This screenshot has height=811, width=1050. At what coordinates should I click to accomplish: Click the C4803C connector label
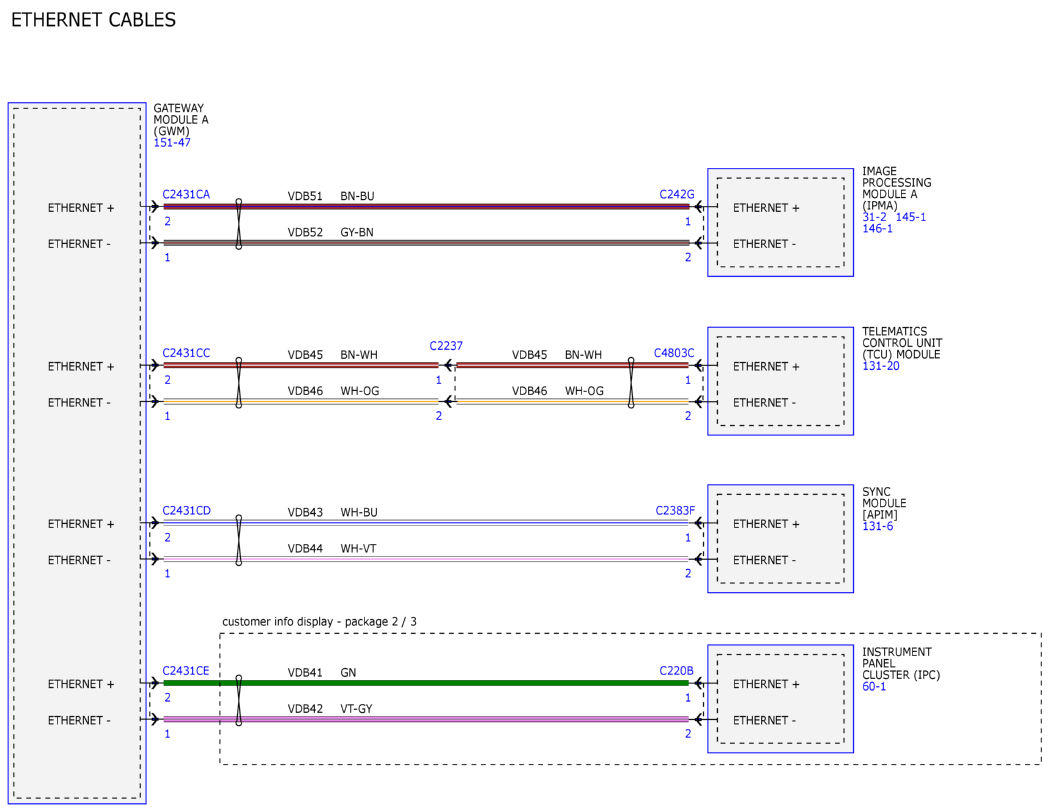click(x=673, y=353)
